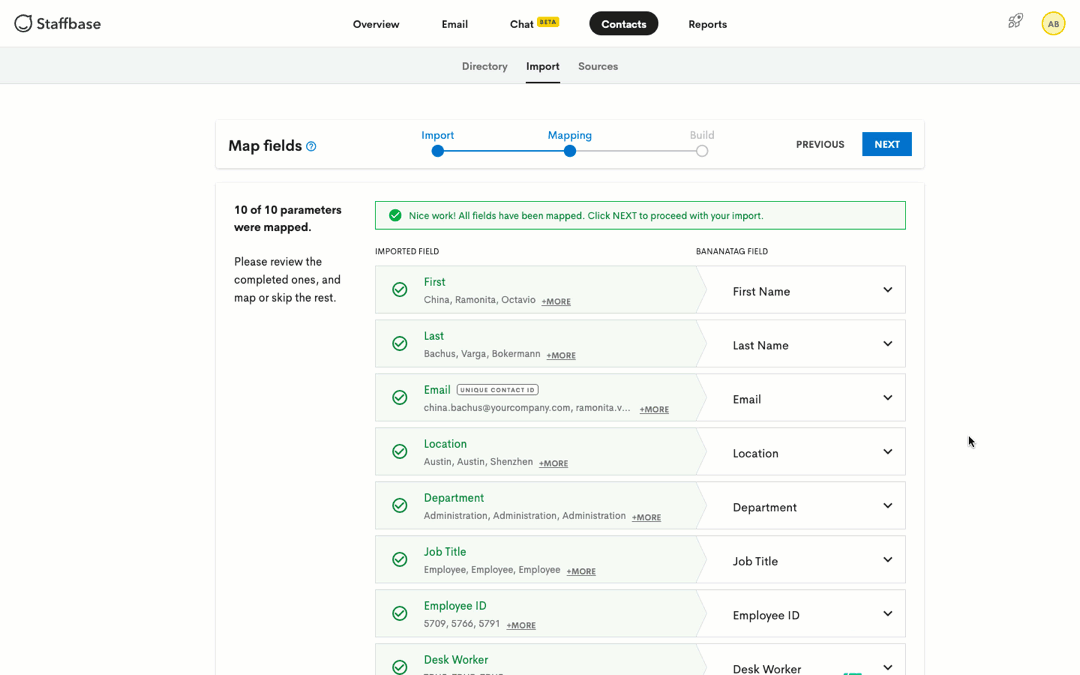
Task: Click the PREVIOUS button
Action: coord(820,144)
